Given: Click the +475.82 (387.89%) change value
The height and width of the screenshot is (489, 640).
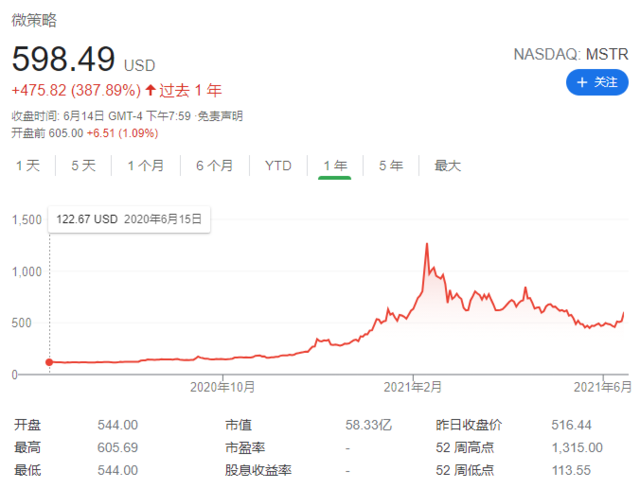Looking at the screenshot, I should click(x=76, y=90).
